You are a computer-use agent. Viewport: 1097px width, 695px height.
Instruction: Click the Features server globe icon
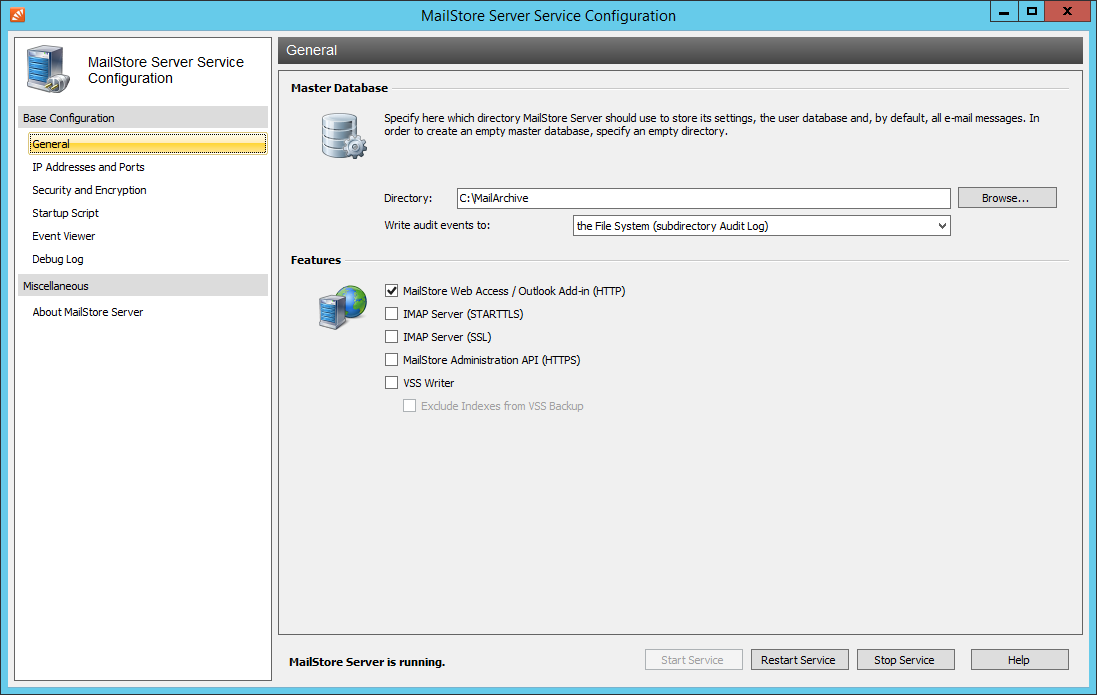[343, 307]
